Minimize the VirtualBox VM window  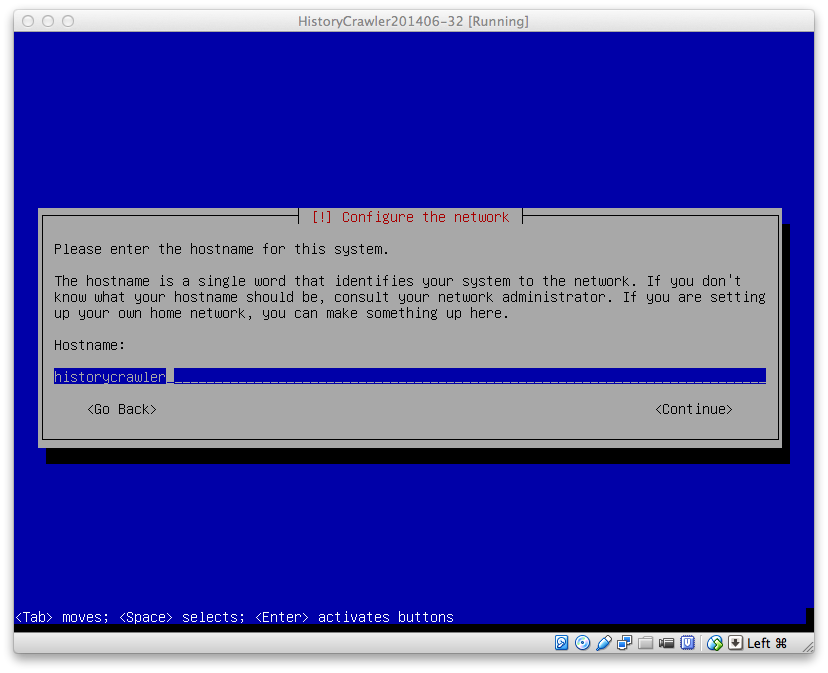click(48, 21)
